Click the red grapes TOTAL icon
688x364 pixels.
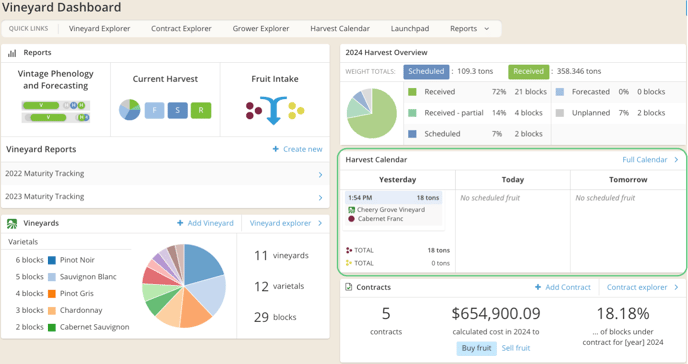(x=349, y=250)
